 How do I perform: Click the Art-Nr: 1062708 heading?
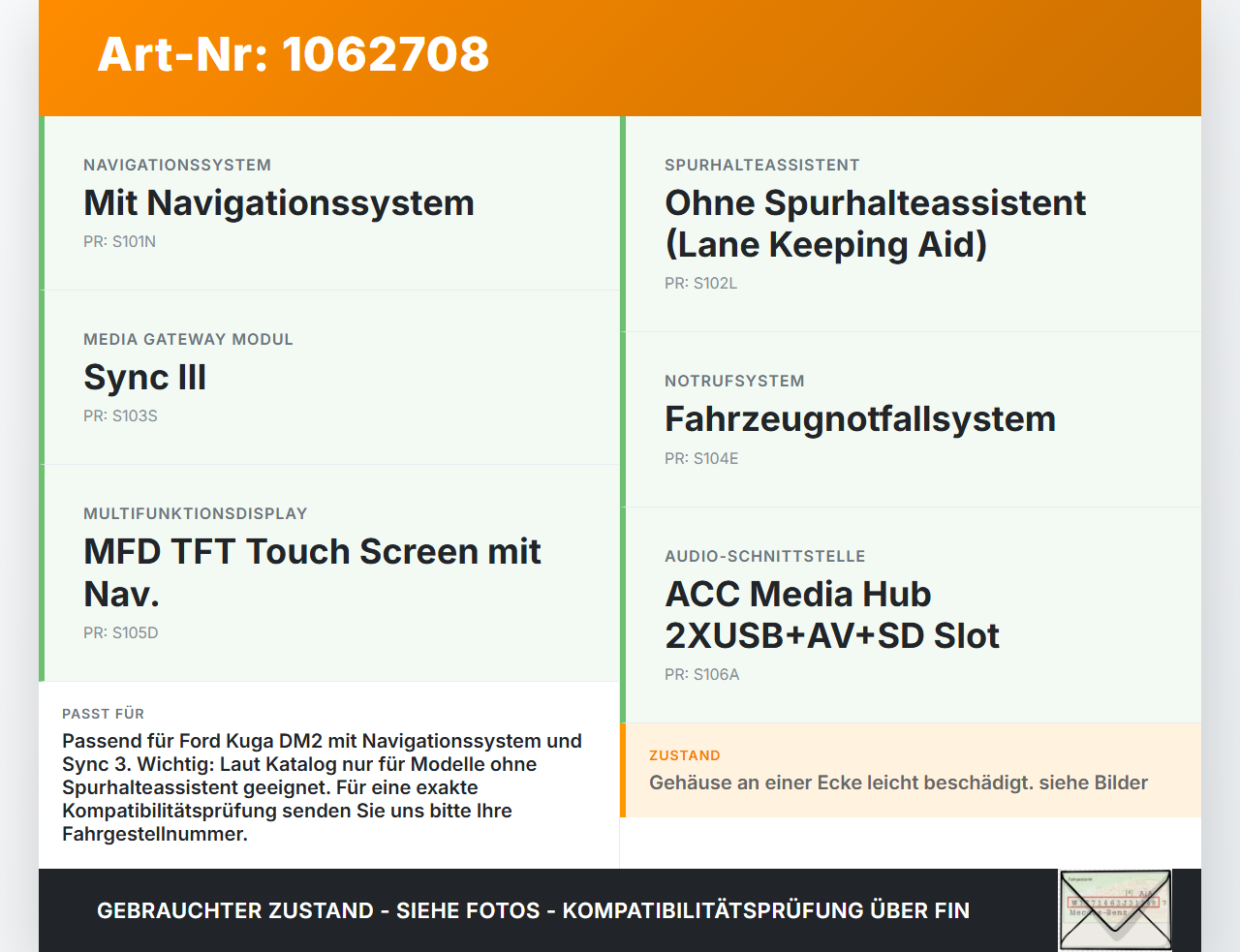(294, 54)
